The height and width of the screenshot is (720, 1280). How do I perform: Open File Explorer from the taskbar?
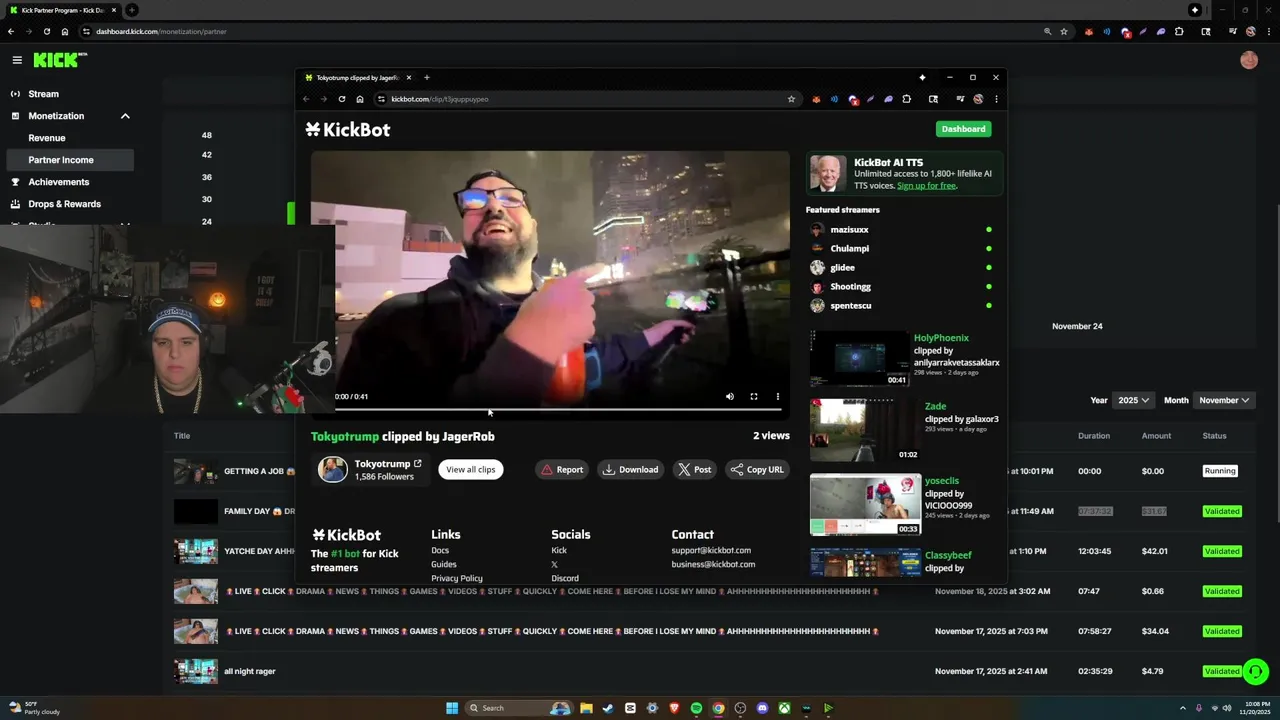pyautogui.click(x=586, y=708)
